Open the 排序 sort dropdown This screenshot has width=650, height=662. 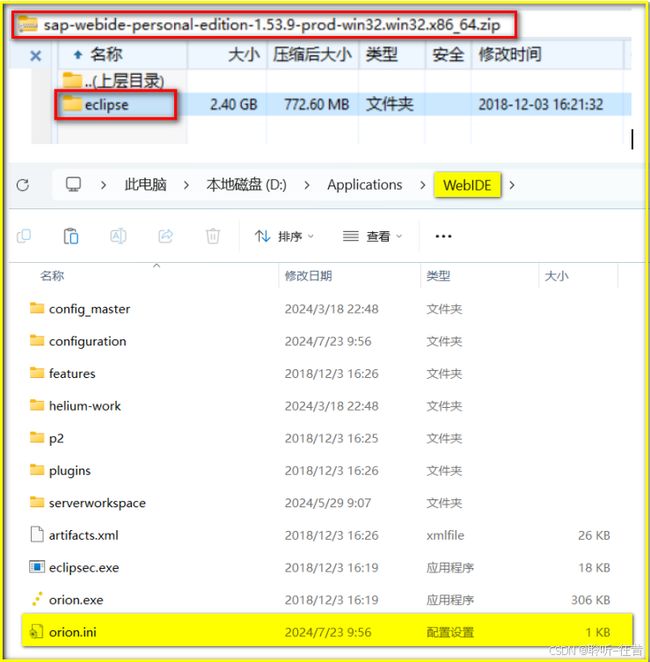(284, 236)
